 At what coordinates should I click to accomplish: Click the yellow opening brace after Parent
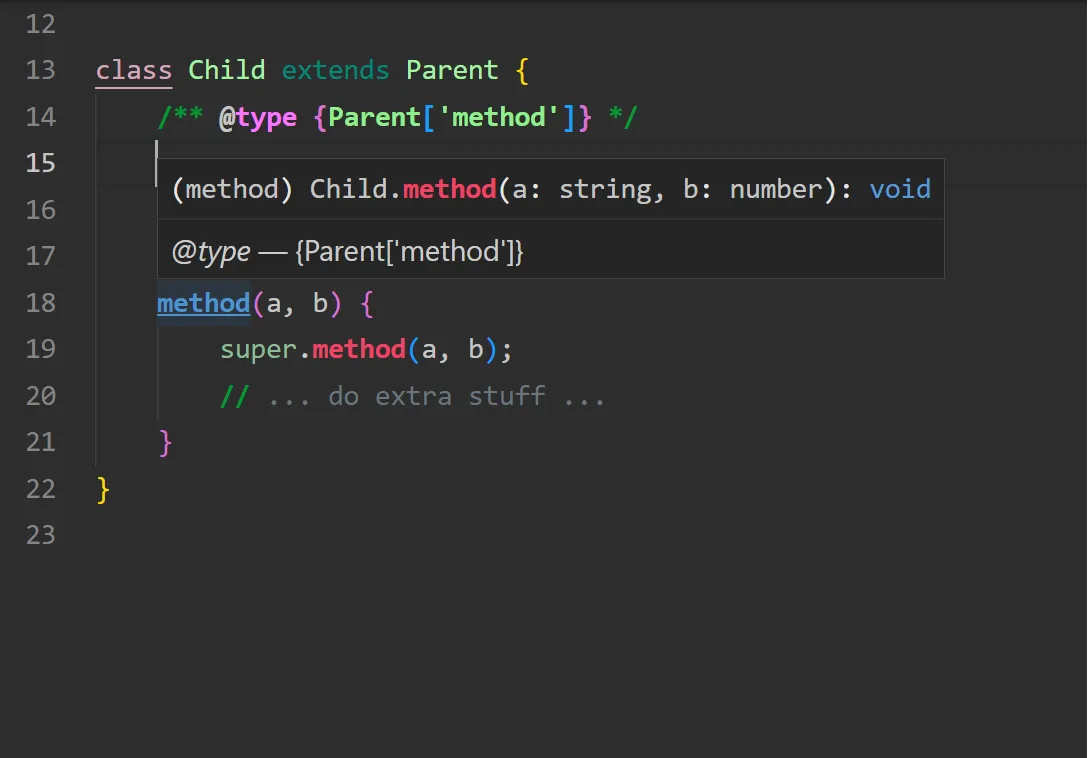point(521,71)
